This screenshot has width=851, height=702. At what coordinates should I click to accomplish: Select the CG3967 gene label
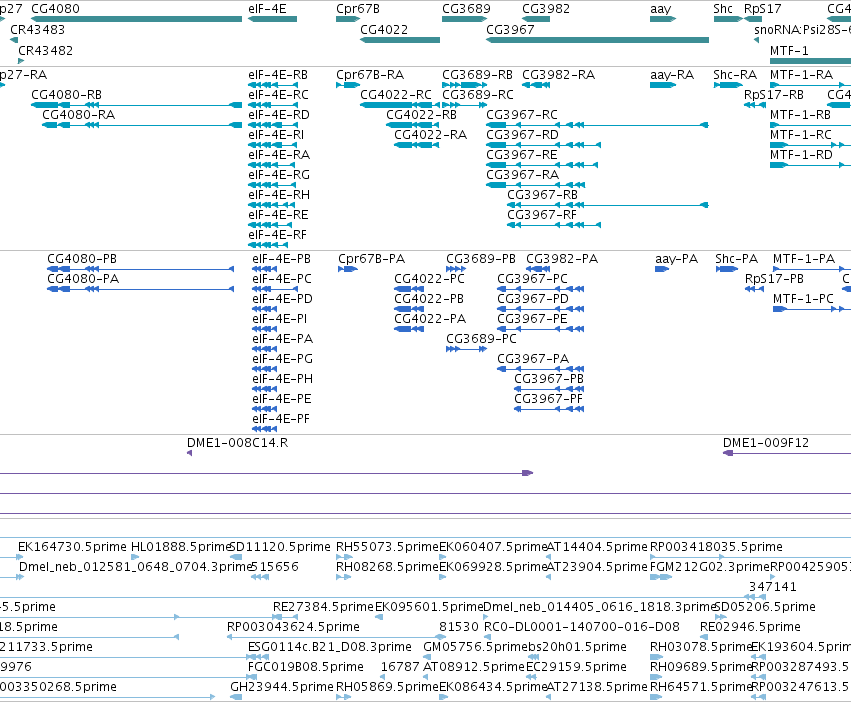tap(510, 29)
